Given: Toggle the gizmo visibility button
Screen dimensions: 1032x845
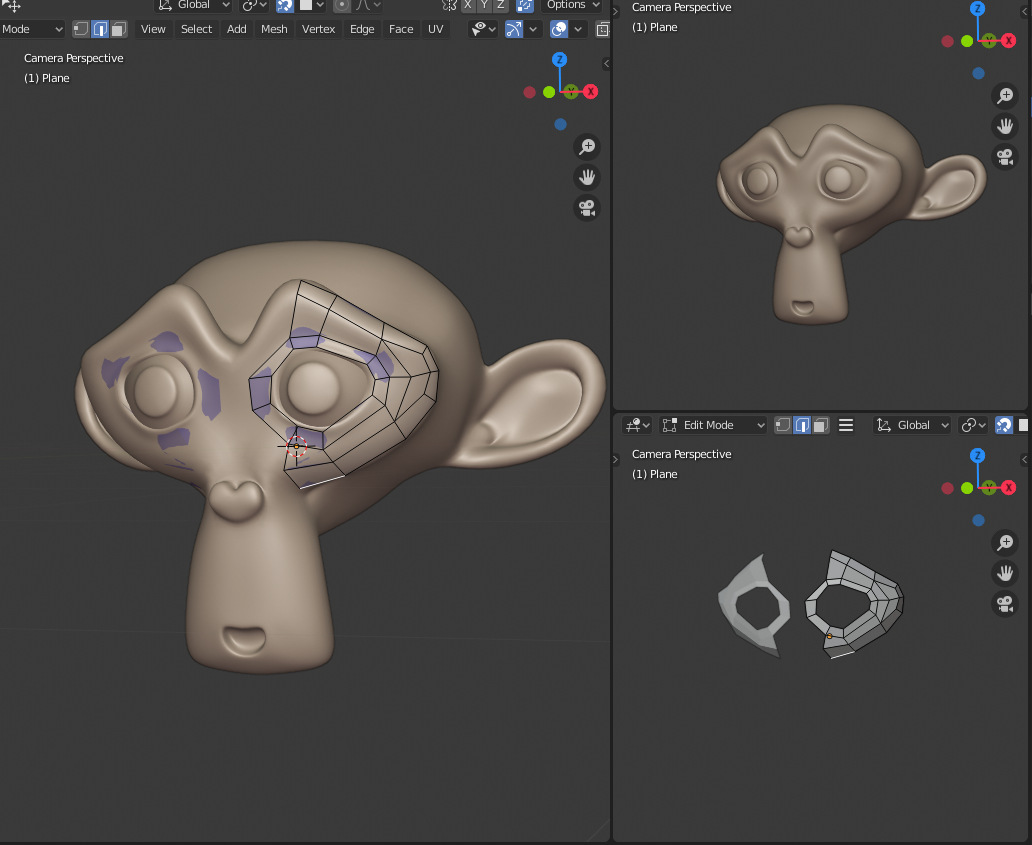Looking at the screenshot, I should [514, 29].
